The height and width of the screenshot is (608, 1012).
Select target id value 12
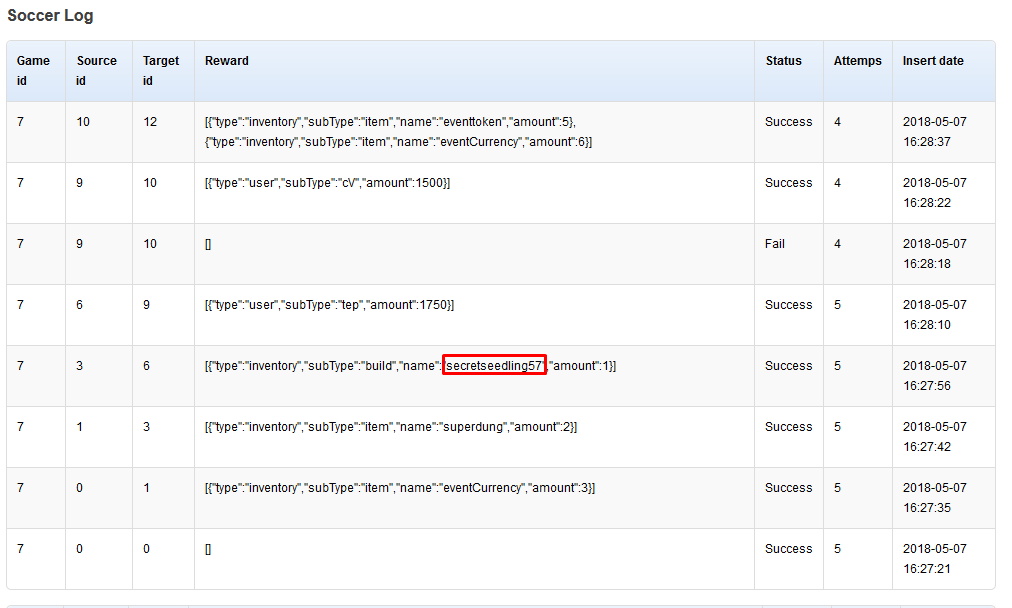point(150,122)
